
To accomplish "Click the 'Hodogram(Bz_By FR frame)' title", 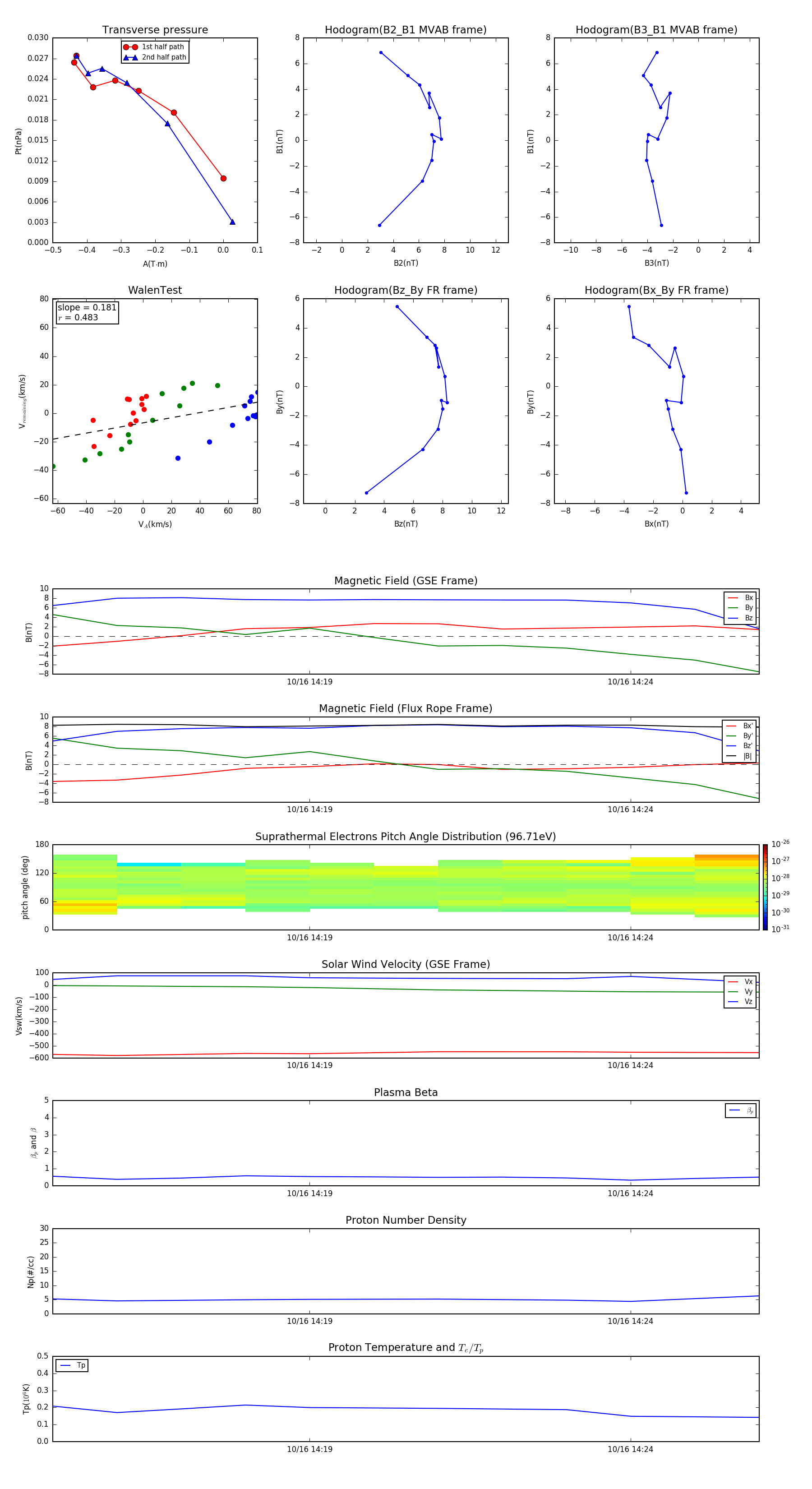I will coord(406,290).
